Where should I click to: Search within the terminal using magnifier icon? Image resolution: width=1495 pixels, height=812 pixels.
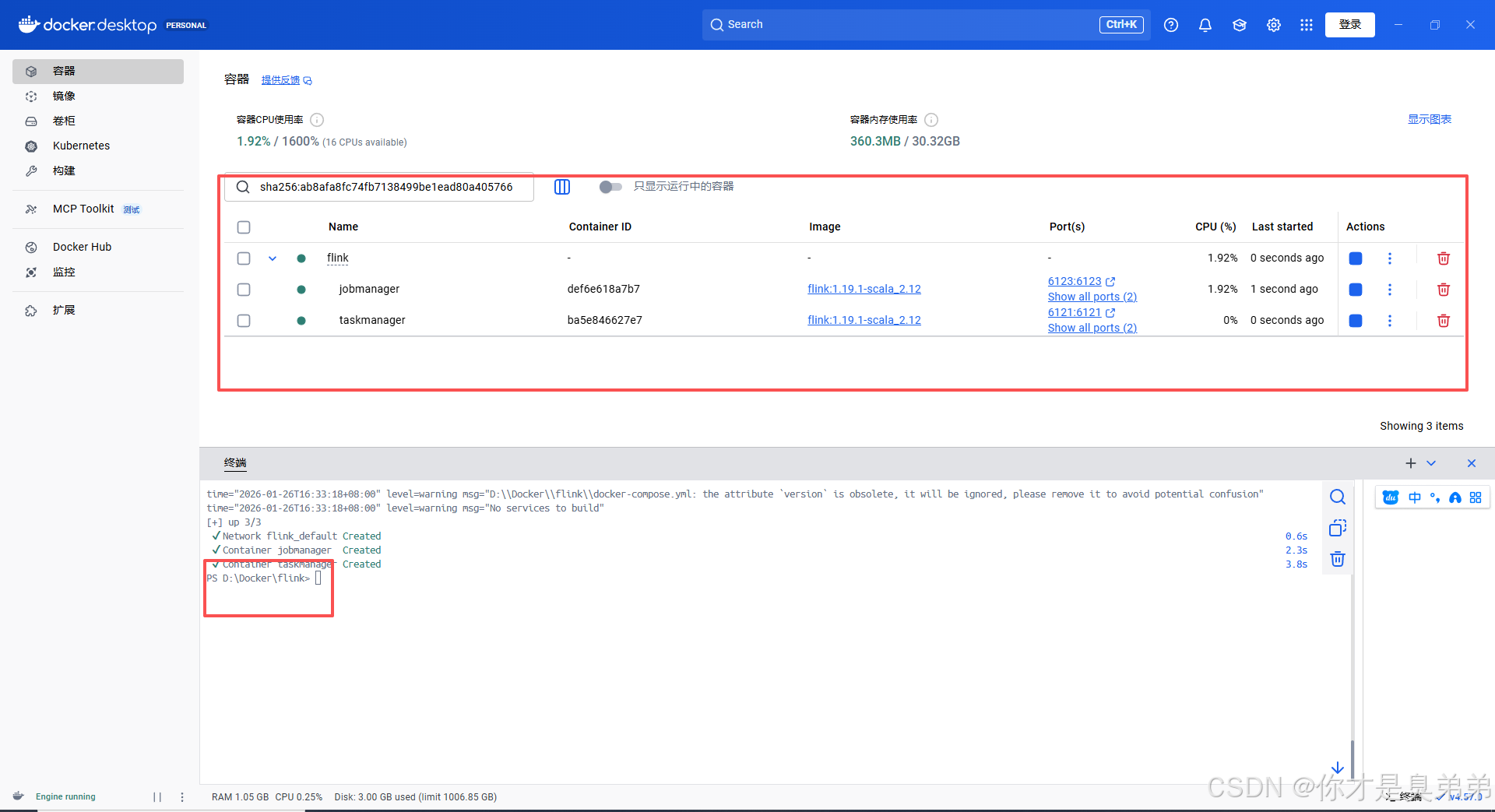[1338, 497]
